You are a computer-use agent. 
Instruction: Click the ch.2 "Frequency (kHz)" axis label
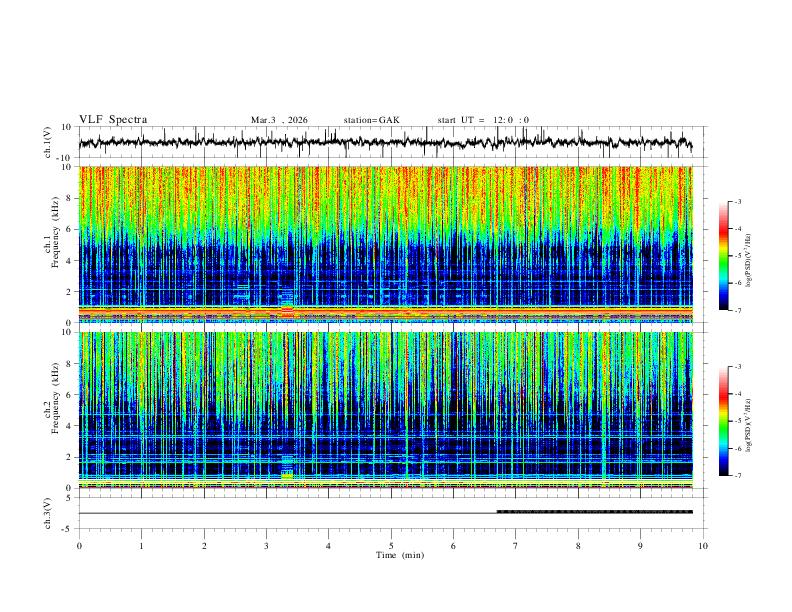click(x=55, y=397)
